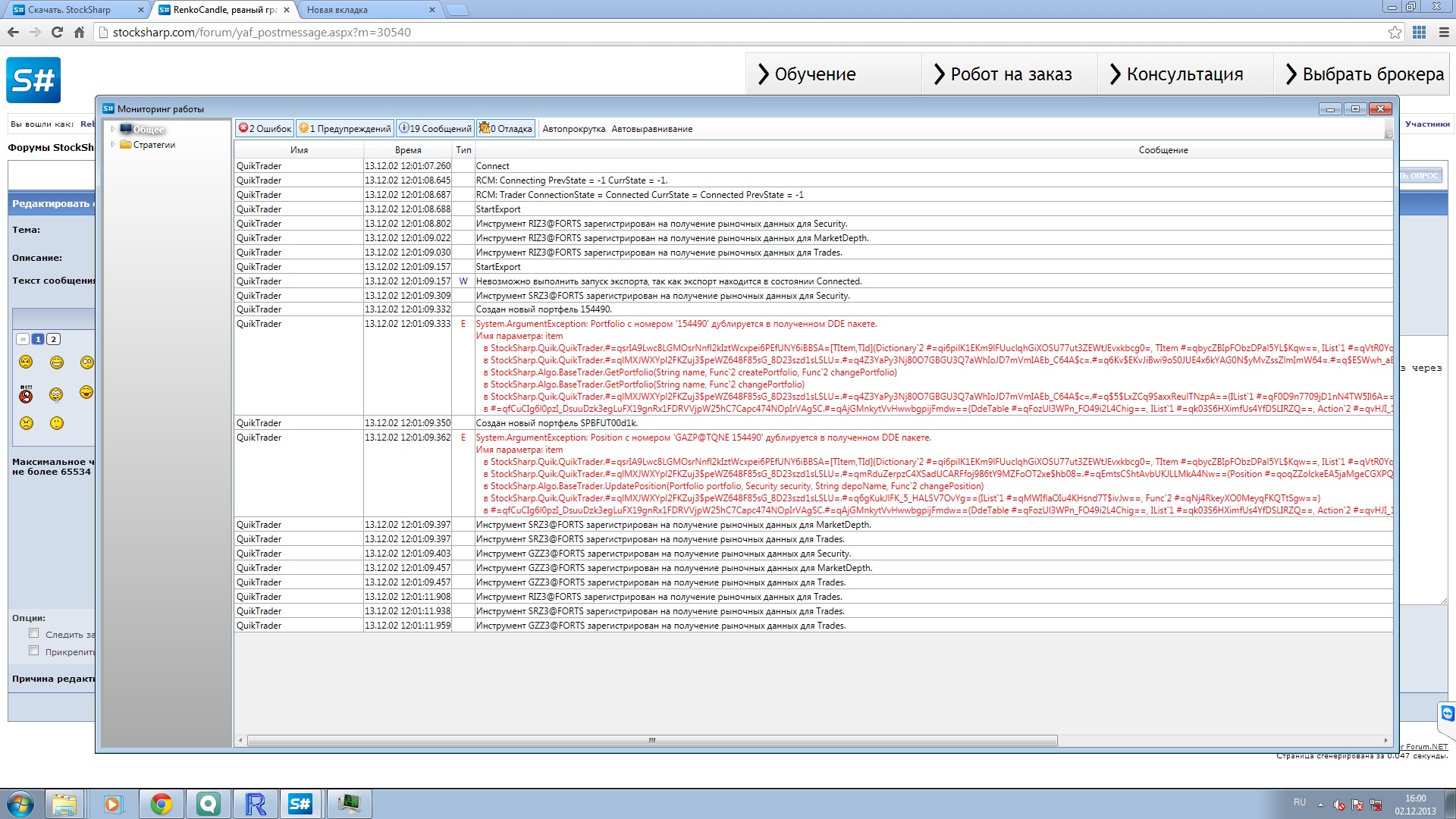Open Google Chrome from the taskbar

[161, 804]
